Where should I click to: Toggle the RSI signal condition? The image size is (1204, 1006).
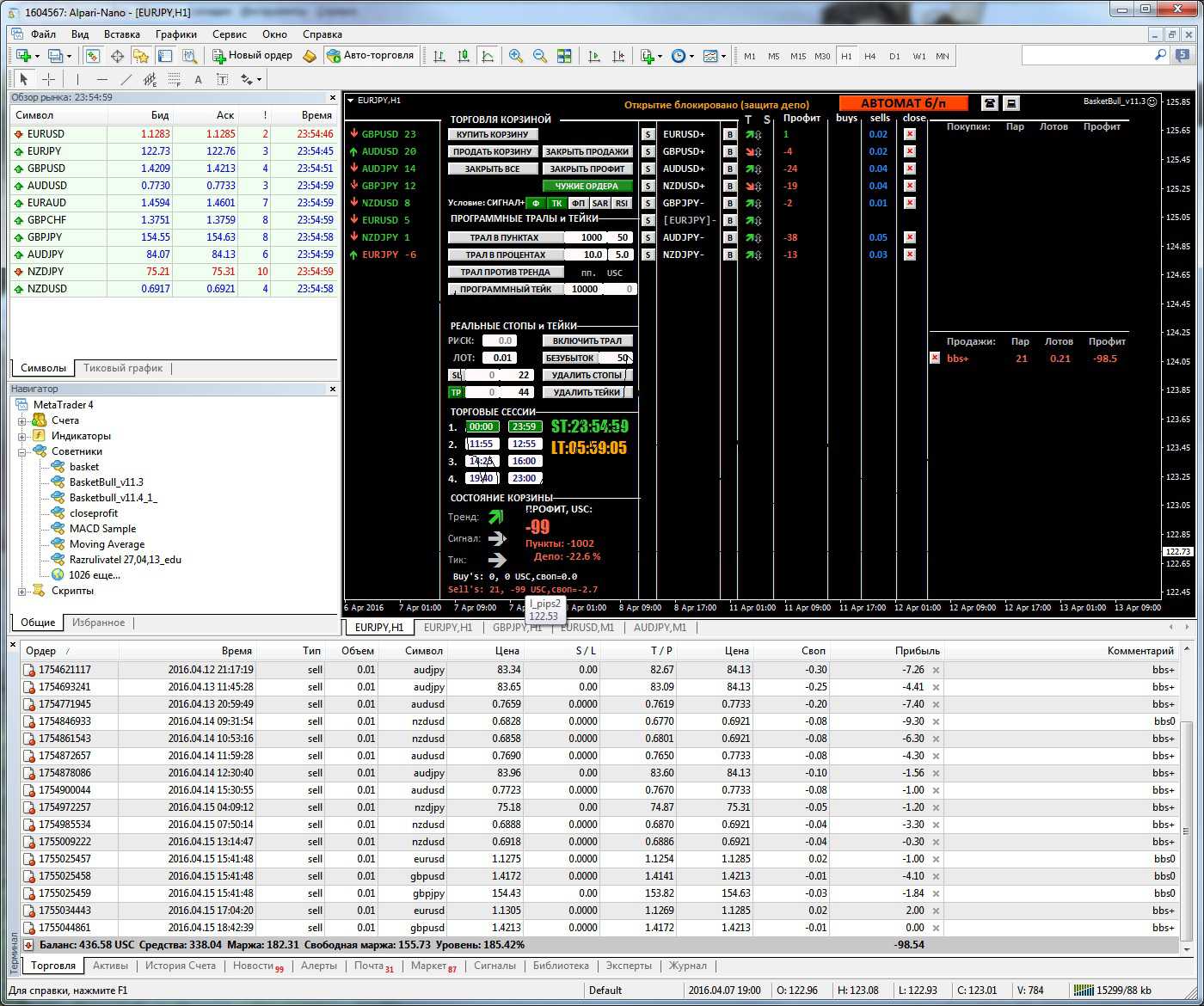[621, 204]
